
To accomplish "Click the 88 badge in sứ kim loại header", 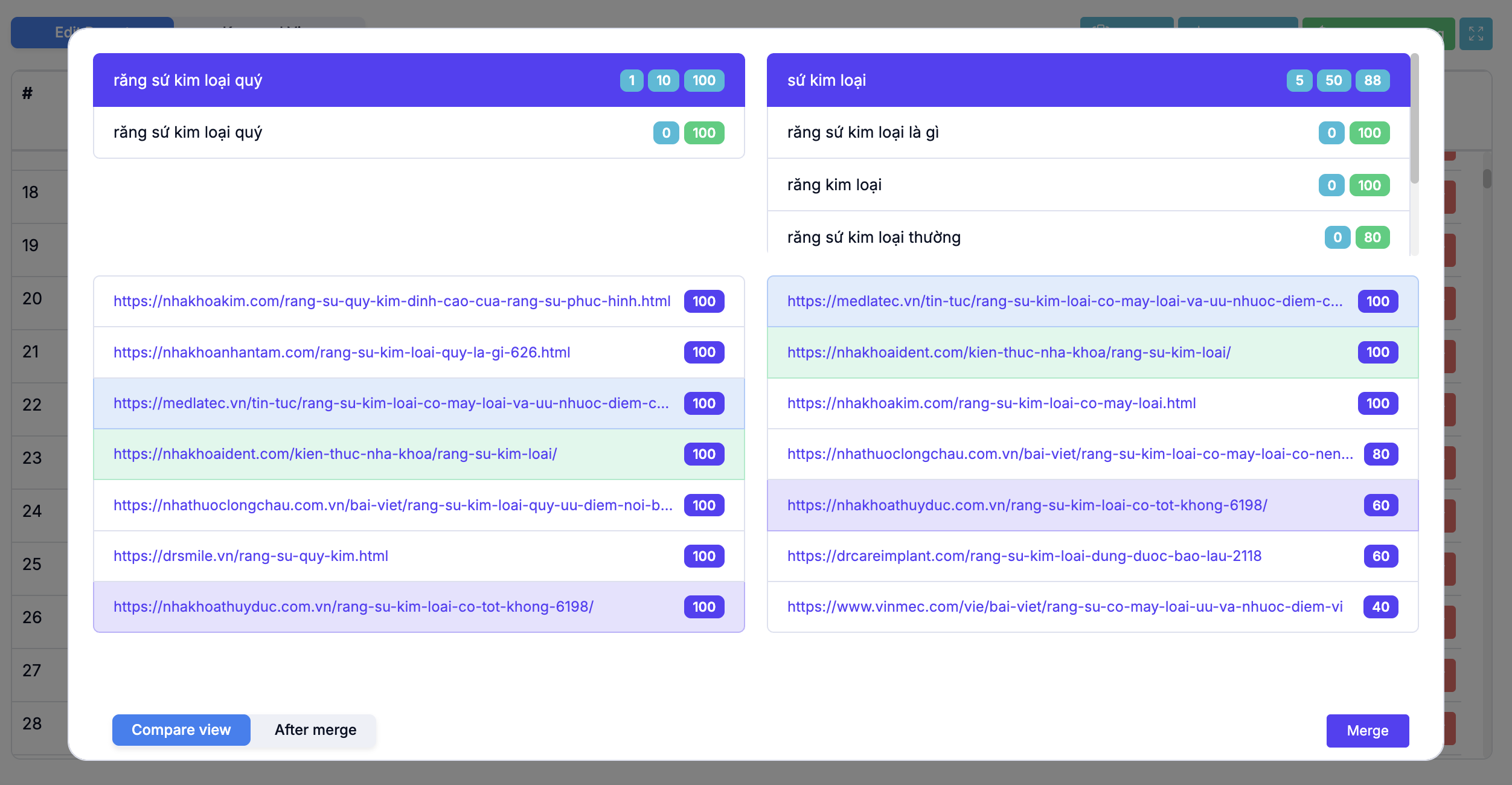I will (1373, 80).
